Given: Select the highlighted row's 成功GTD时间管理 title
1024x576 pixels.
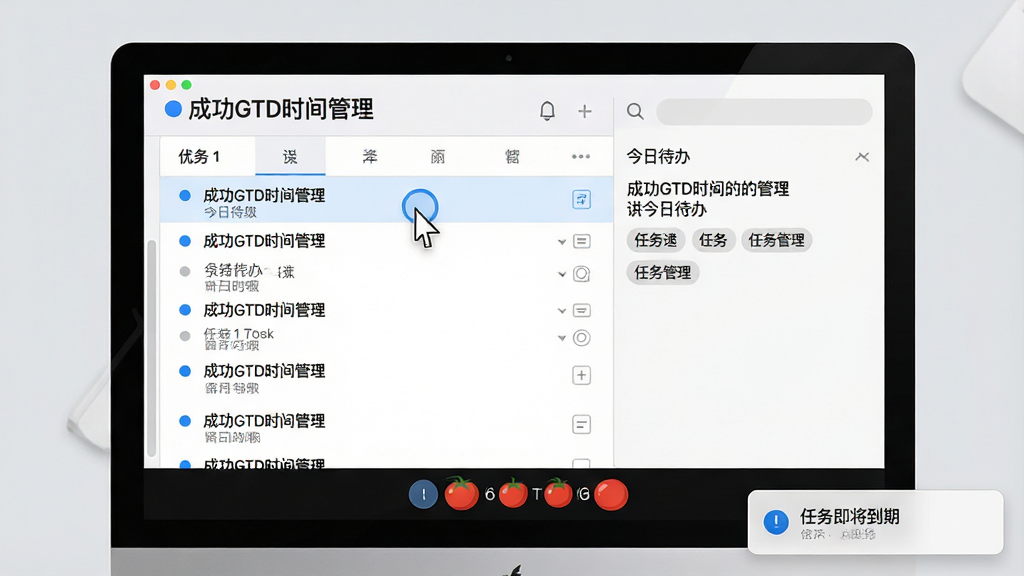Looking at the screenshot, I should pyautogui.click(x=264, y=195).
